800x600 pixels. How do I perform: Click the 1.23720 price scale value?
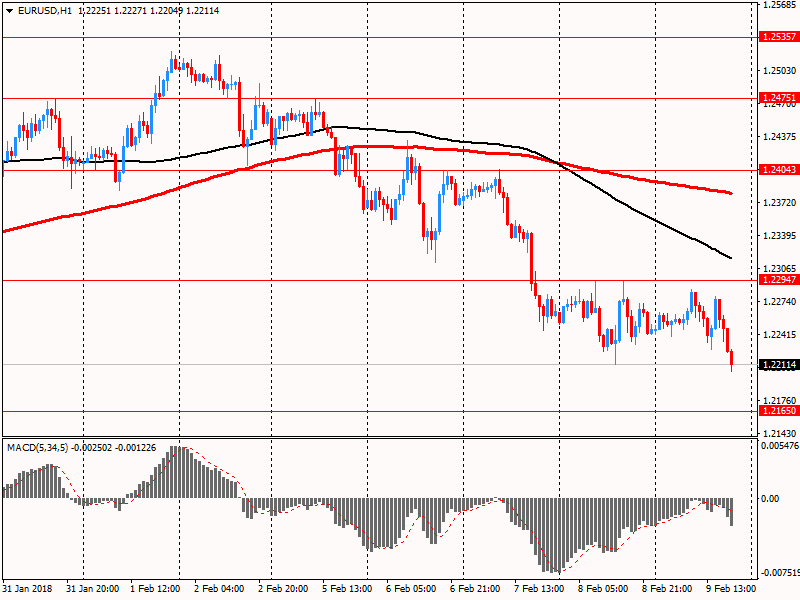coord(780,203)
